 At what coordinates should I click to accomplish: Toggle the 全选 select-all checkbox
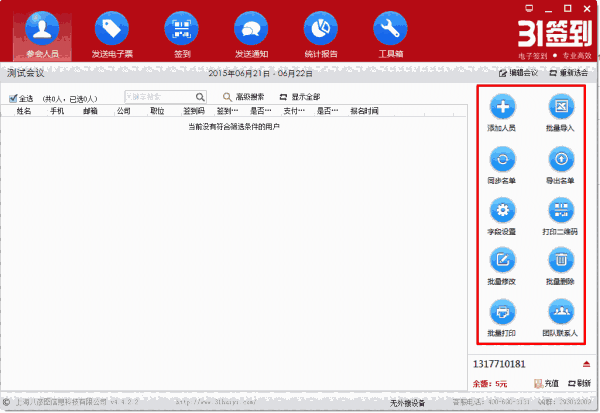click(13, 98)
